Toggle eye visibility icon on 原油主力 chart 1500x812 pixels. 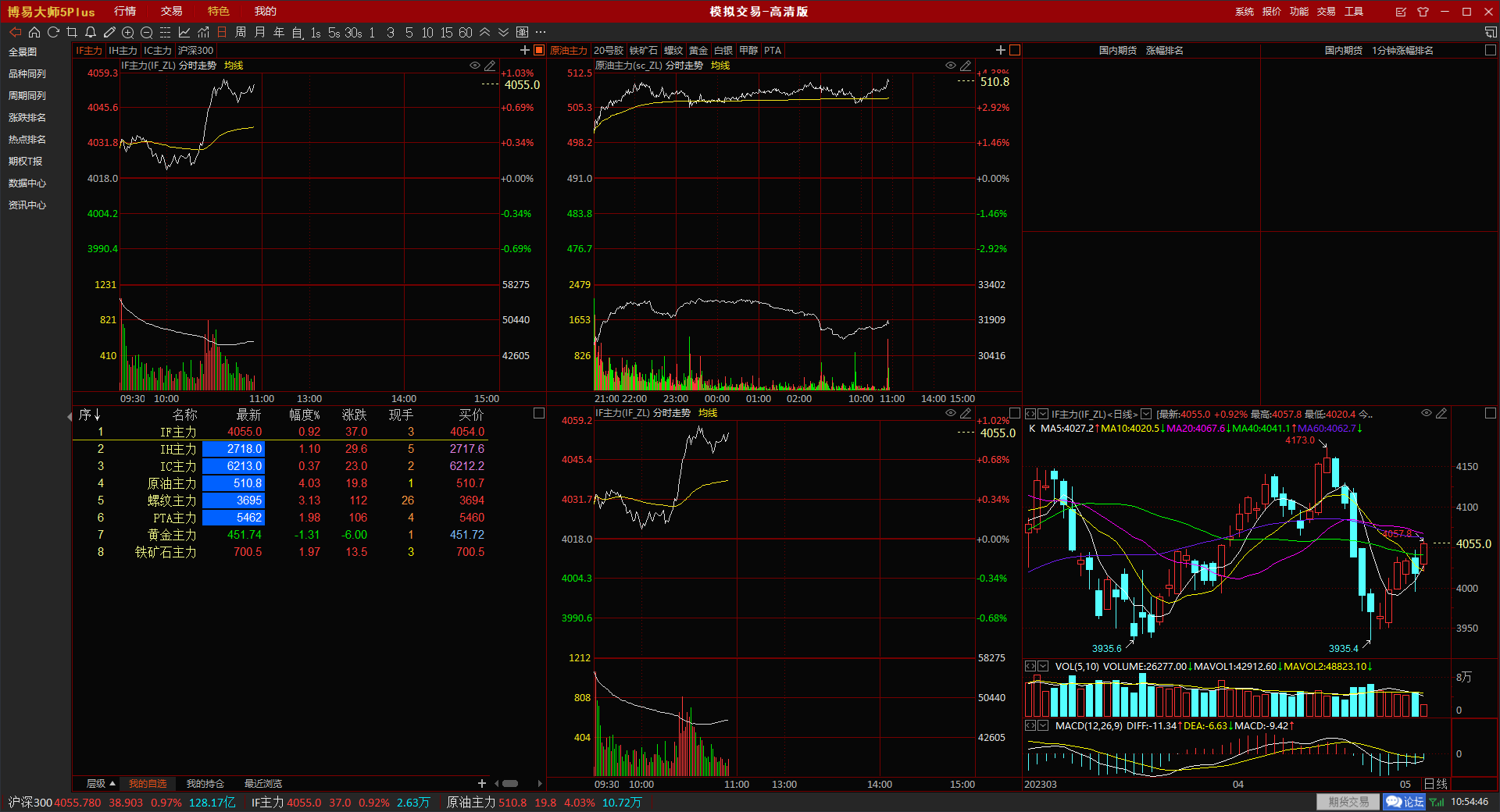point(950,66)
